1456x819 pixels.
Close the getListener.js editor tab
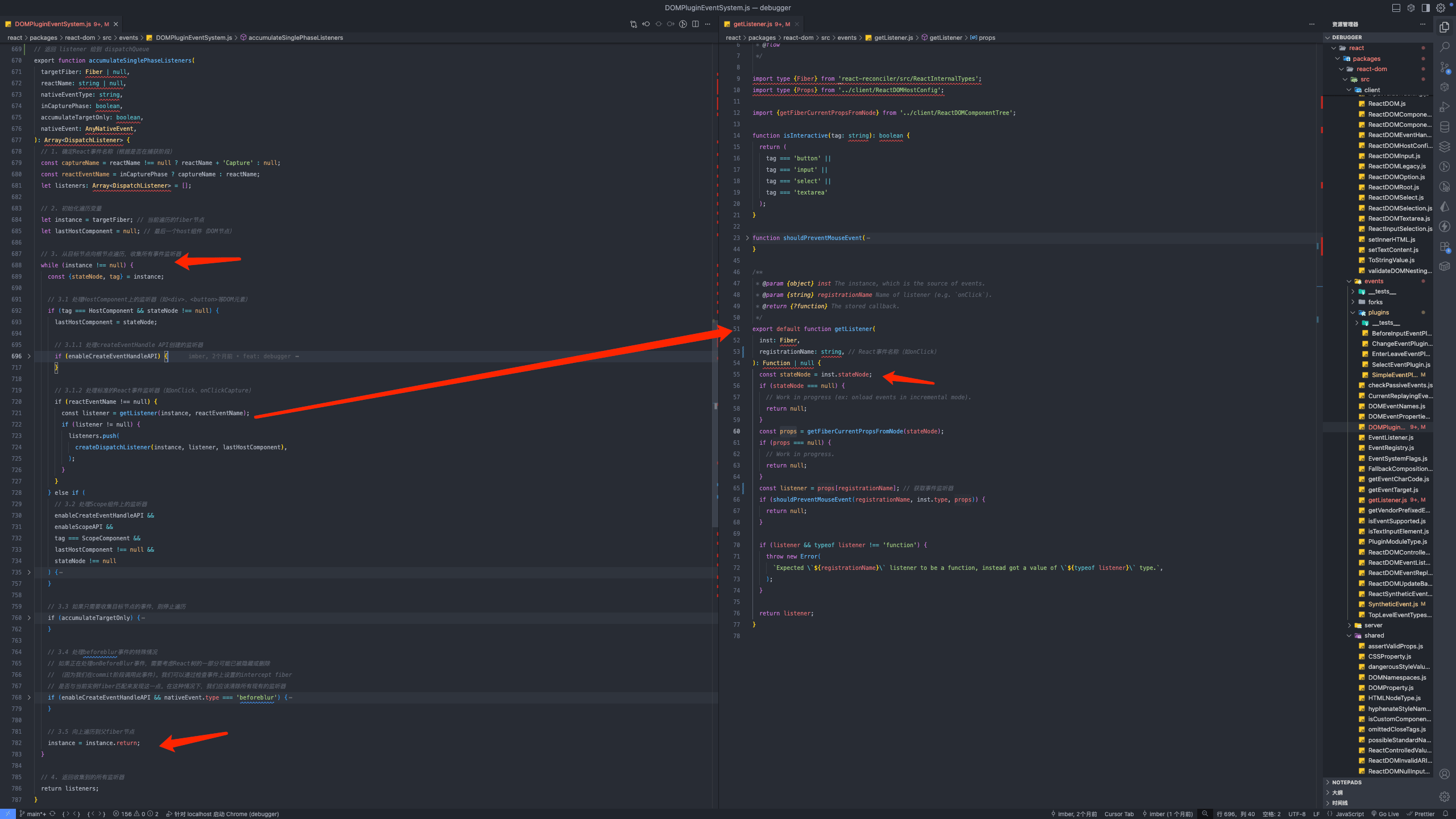pyautogui.click(x=797, y=24)
